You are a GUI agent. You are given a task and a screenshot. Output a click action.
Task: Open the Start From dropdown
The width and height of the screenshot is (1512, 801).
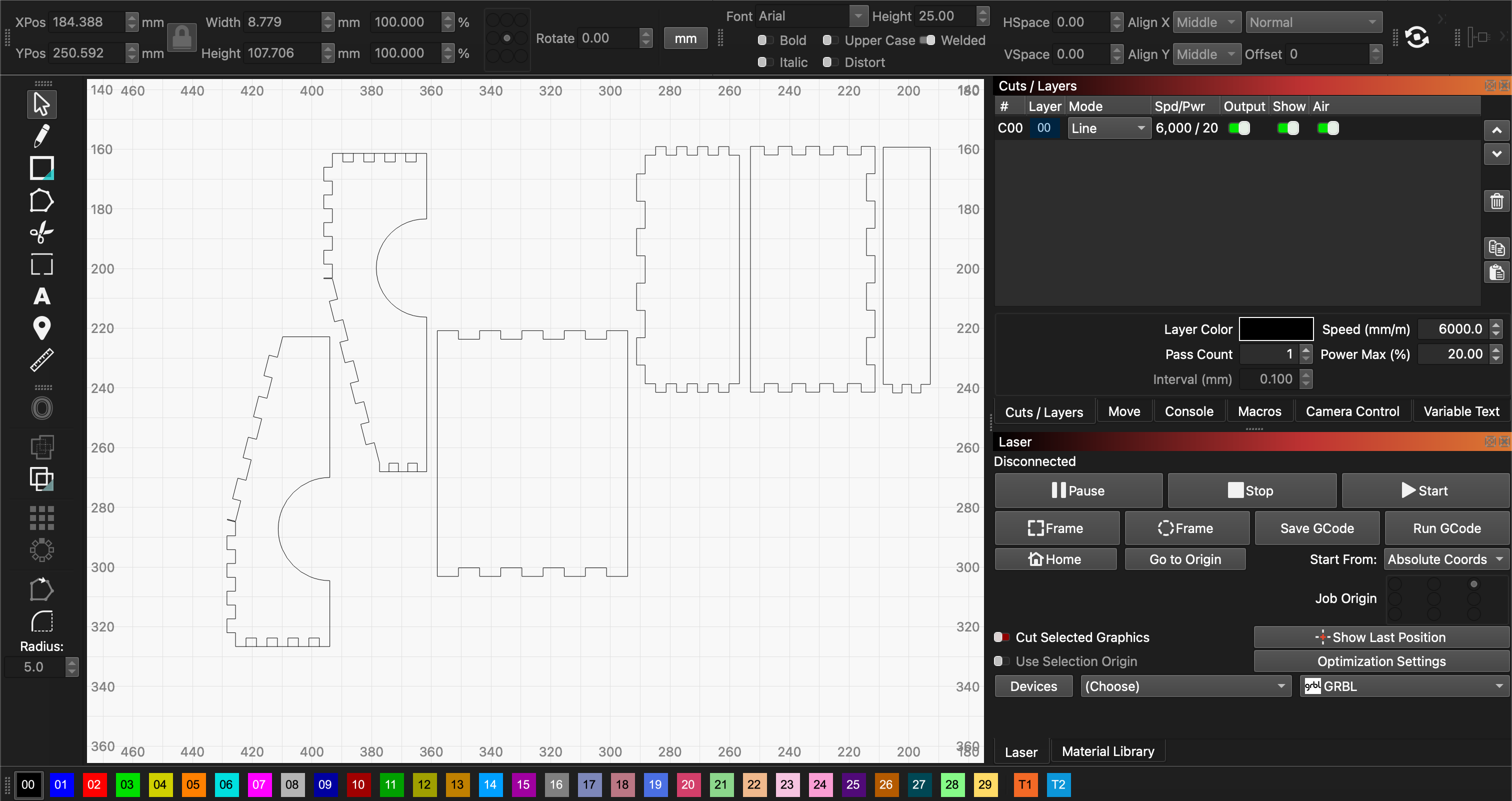(1445, 559)
